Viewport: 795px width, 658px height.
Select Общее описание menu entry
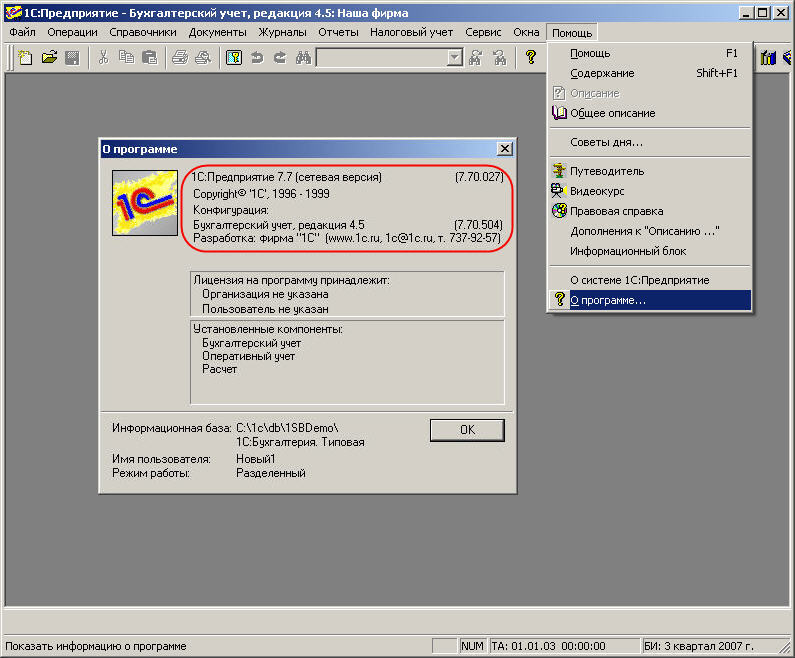(x=650, y=113)
